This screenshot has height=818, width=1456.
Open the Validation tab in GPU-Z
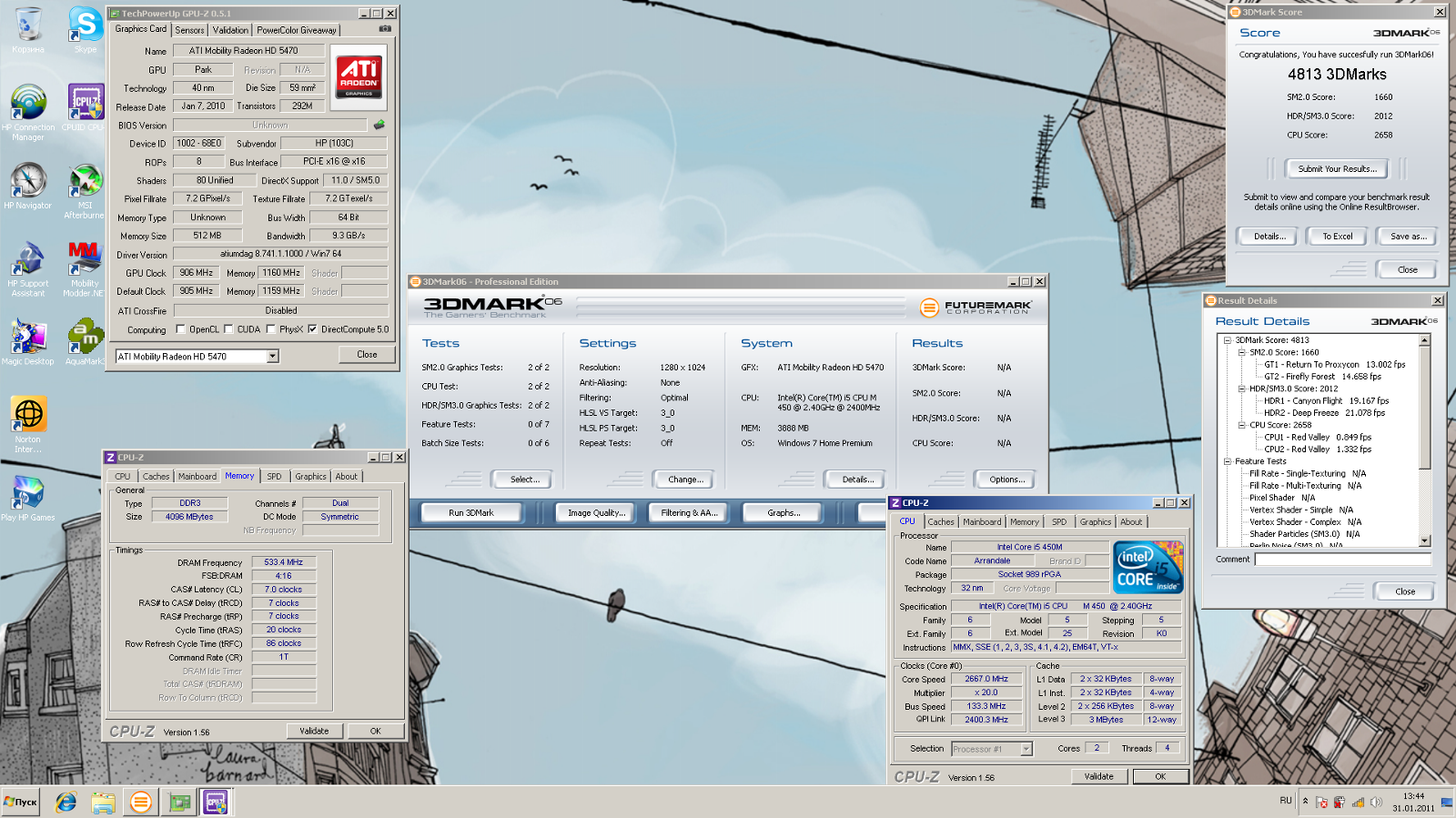tap(230, 30)
